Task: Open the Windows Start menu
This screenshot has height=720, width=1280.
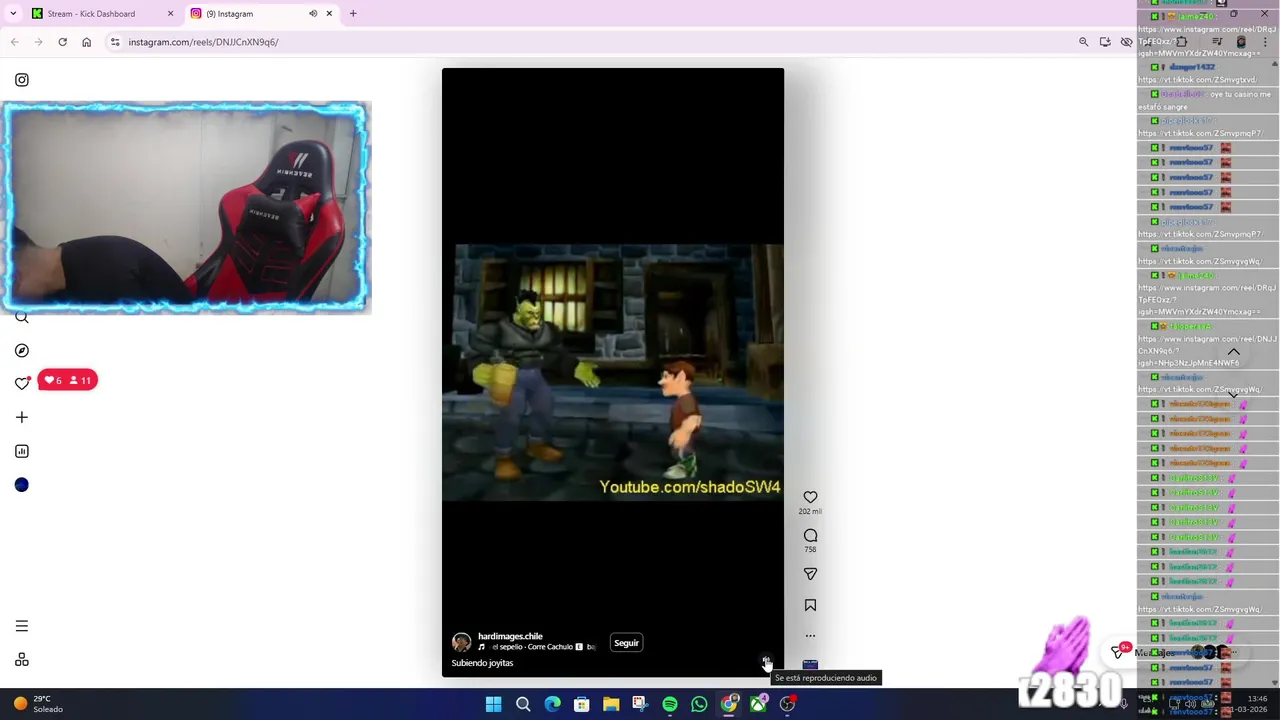Action: (x=493, y=704)
